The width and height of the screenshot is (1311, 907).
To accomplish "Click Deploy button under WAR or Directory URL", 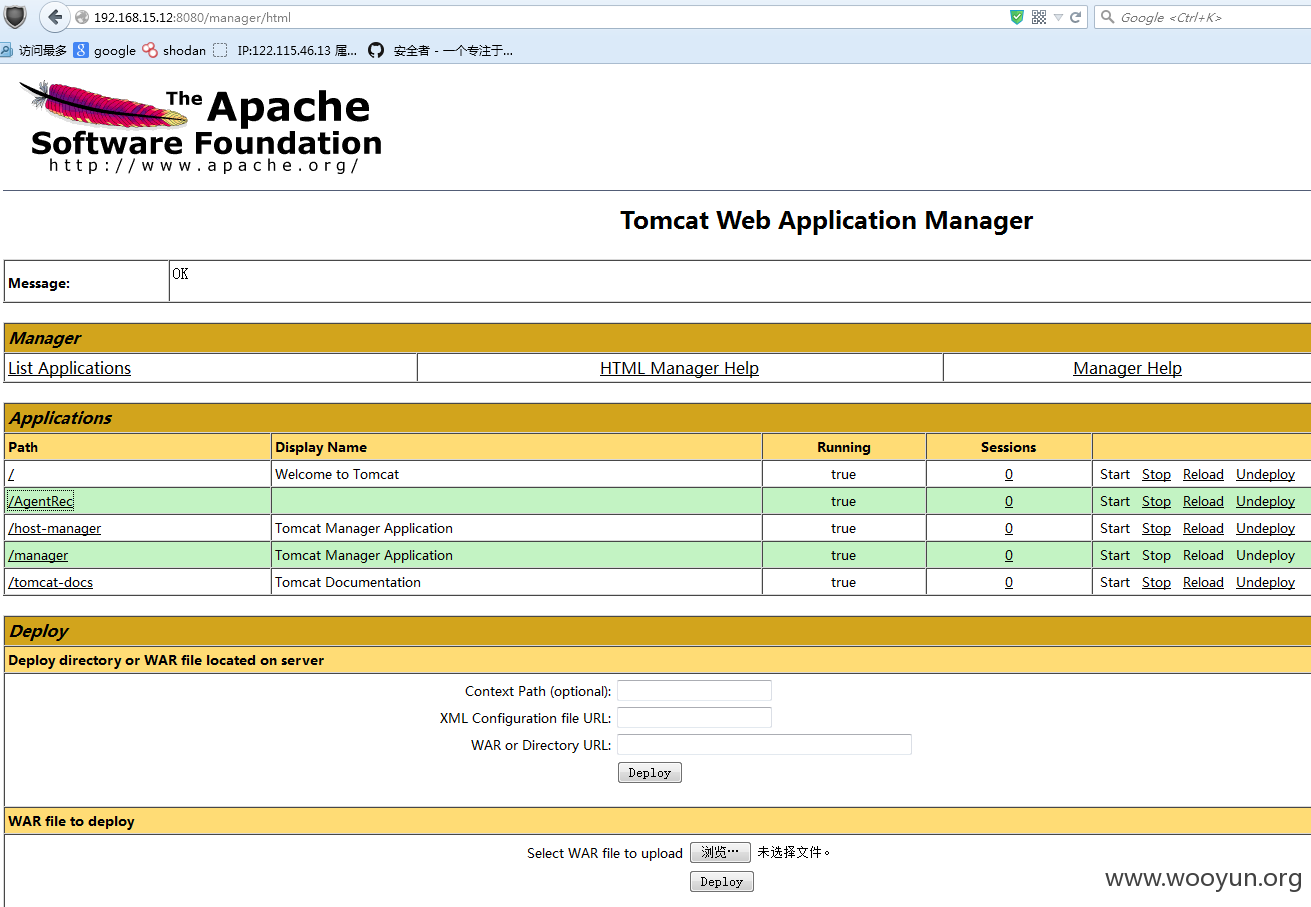I will pos(650,772).
